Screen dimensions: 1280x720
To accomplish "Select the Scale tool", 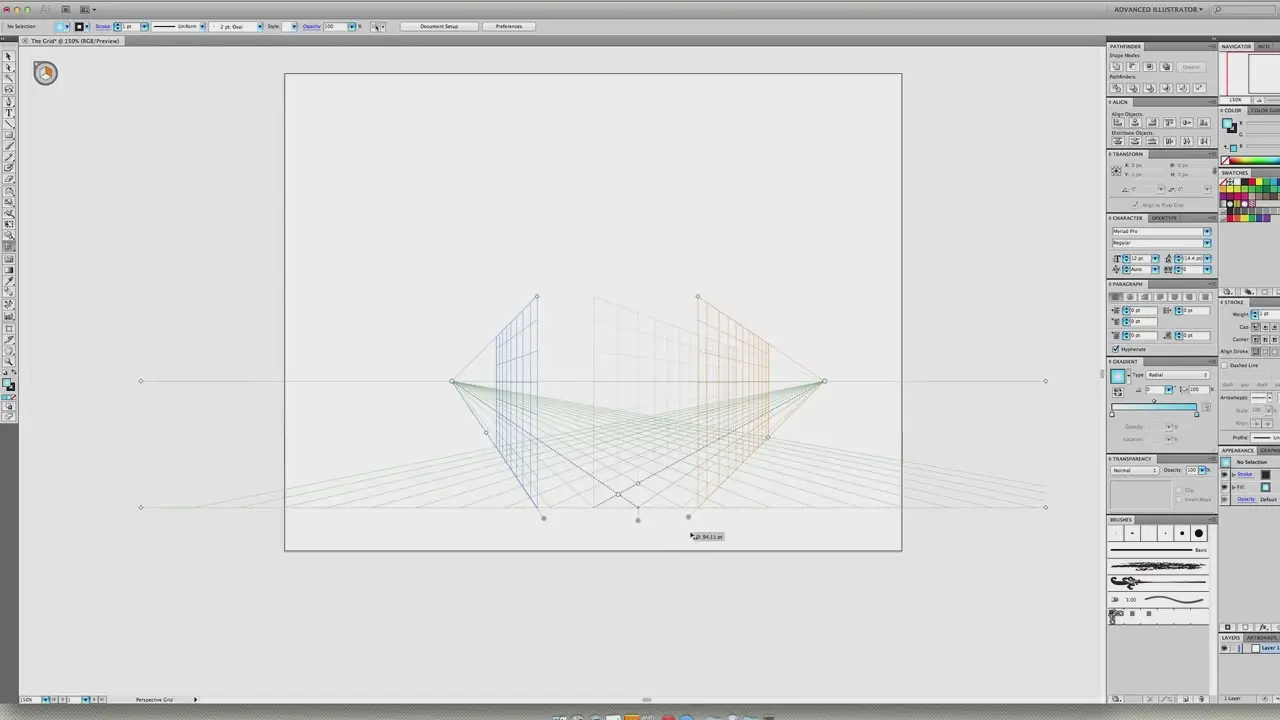I will point(9,201).
